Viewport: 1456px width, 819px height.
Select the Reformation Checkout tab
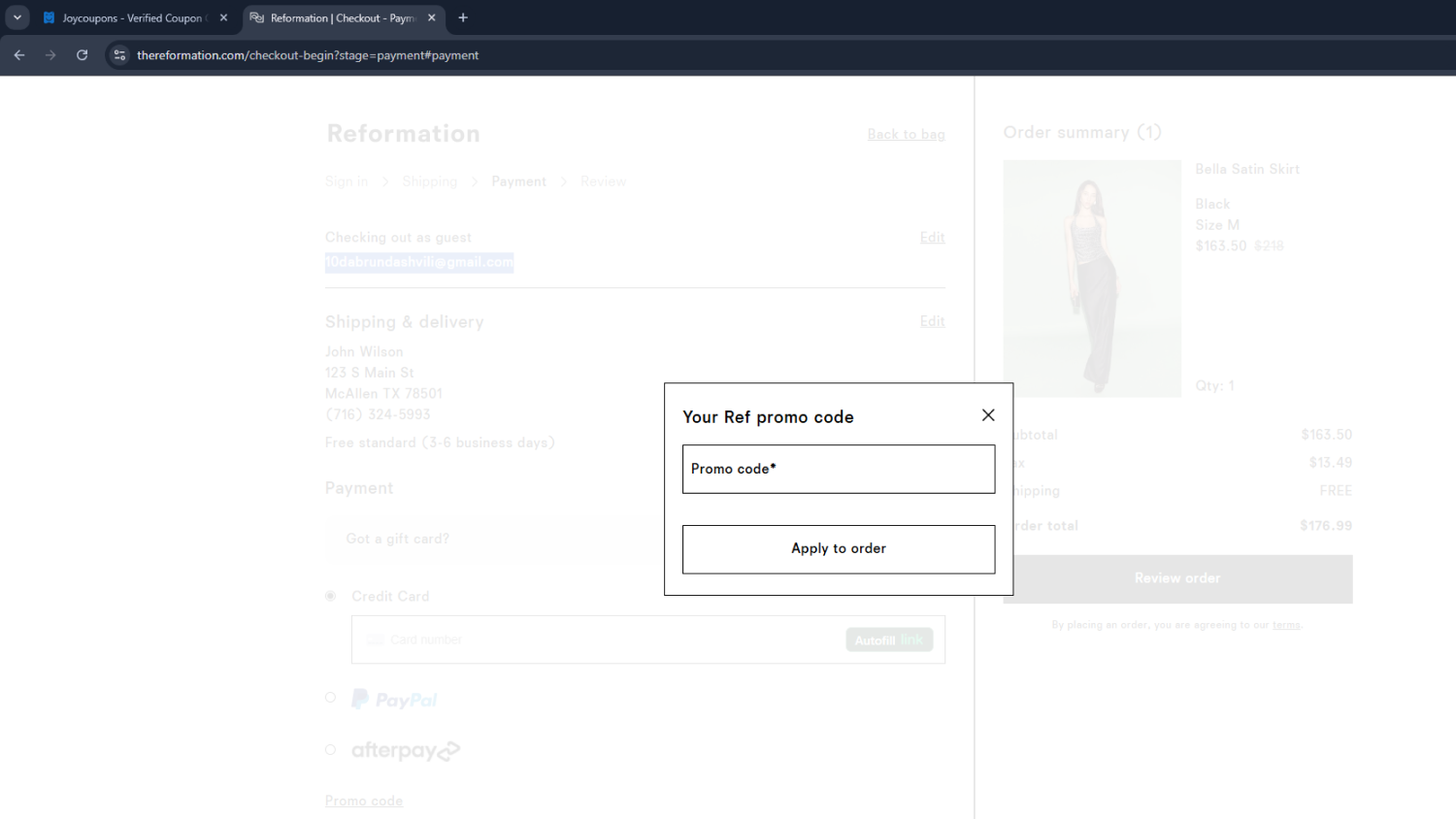click(x=340, y=17)
